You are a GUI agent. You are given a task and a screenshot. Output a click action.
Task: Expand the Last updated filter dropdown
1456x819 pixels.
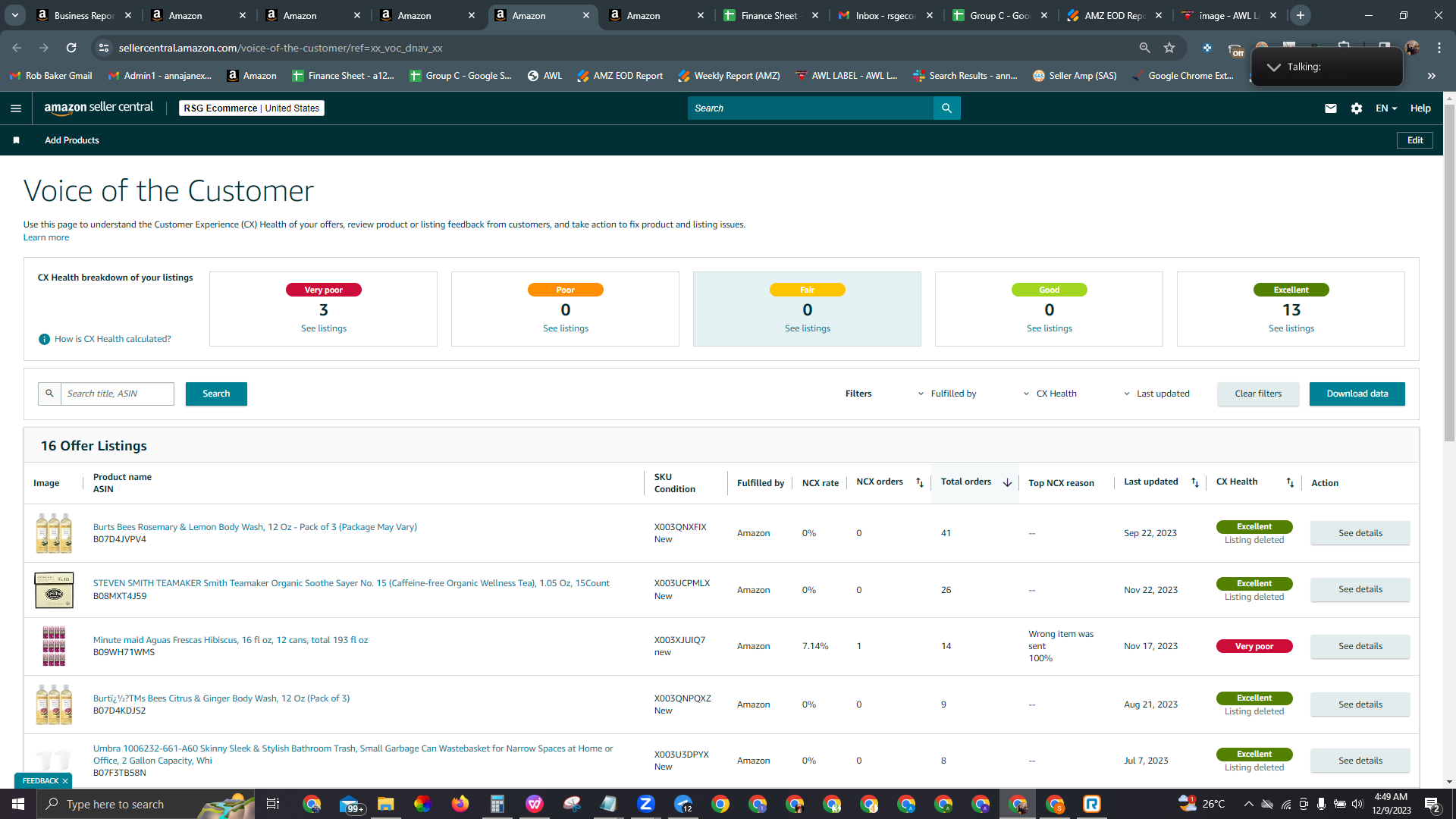click(x=1157, y=394)
